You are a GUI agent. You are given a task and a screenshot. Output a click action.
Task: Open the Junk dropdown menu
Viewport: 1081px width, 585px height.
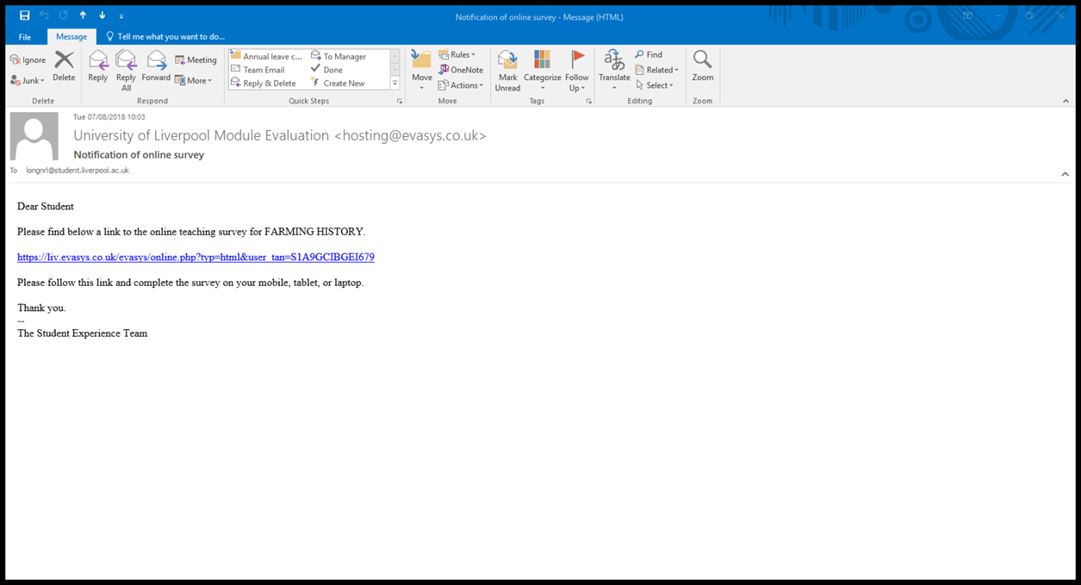coord(28,81)
